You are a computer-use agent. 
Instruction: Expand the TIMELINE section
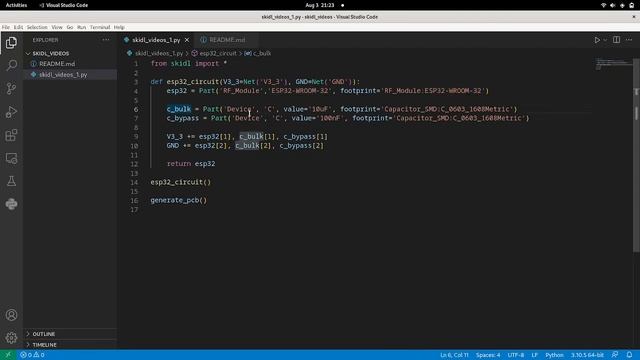pos(44,344)
